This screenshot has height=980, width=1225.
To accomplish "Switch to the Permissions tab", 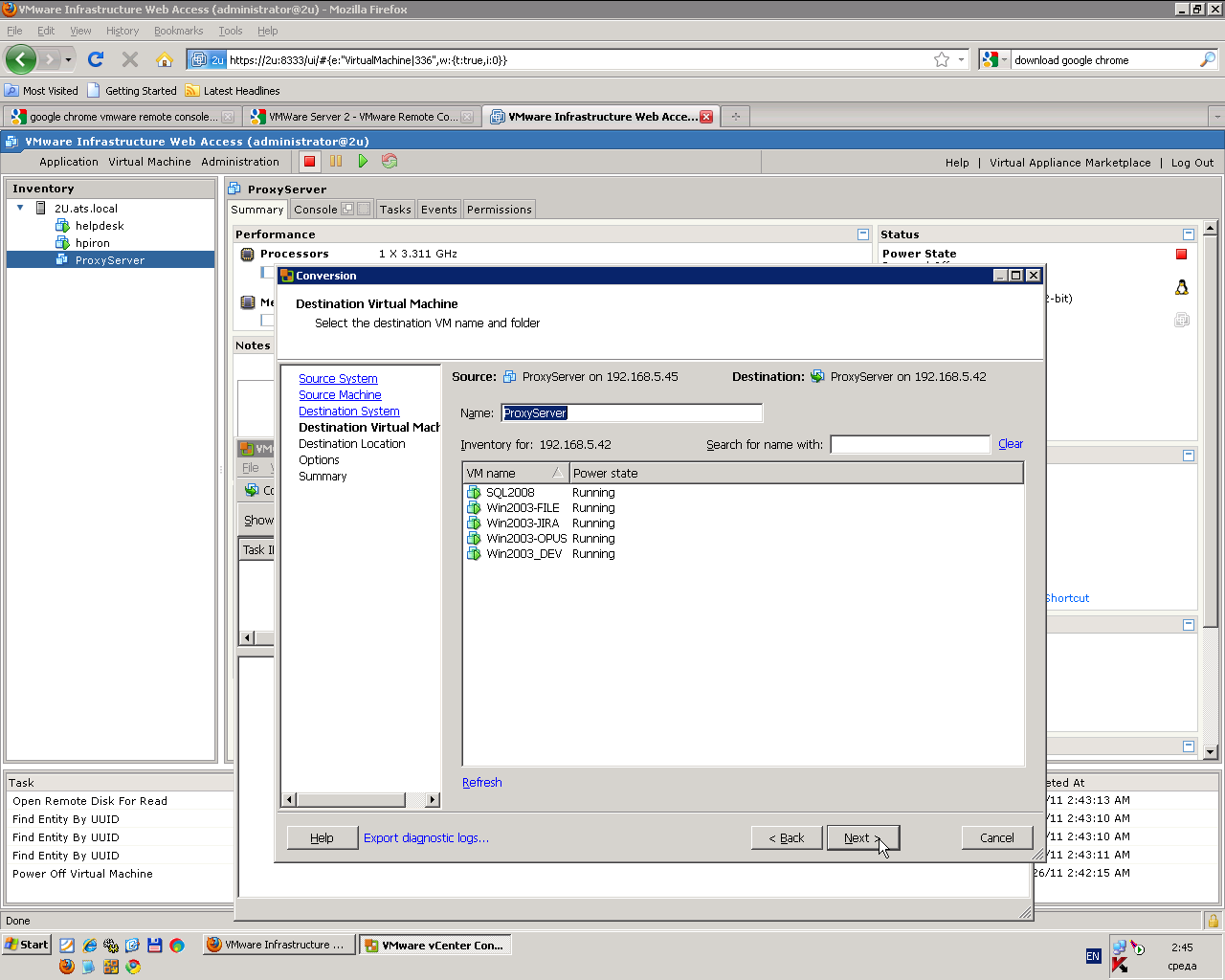I will 500,210.
